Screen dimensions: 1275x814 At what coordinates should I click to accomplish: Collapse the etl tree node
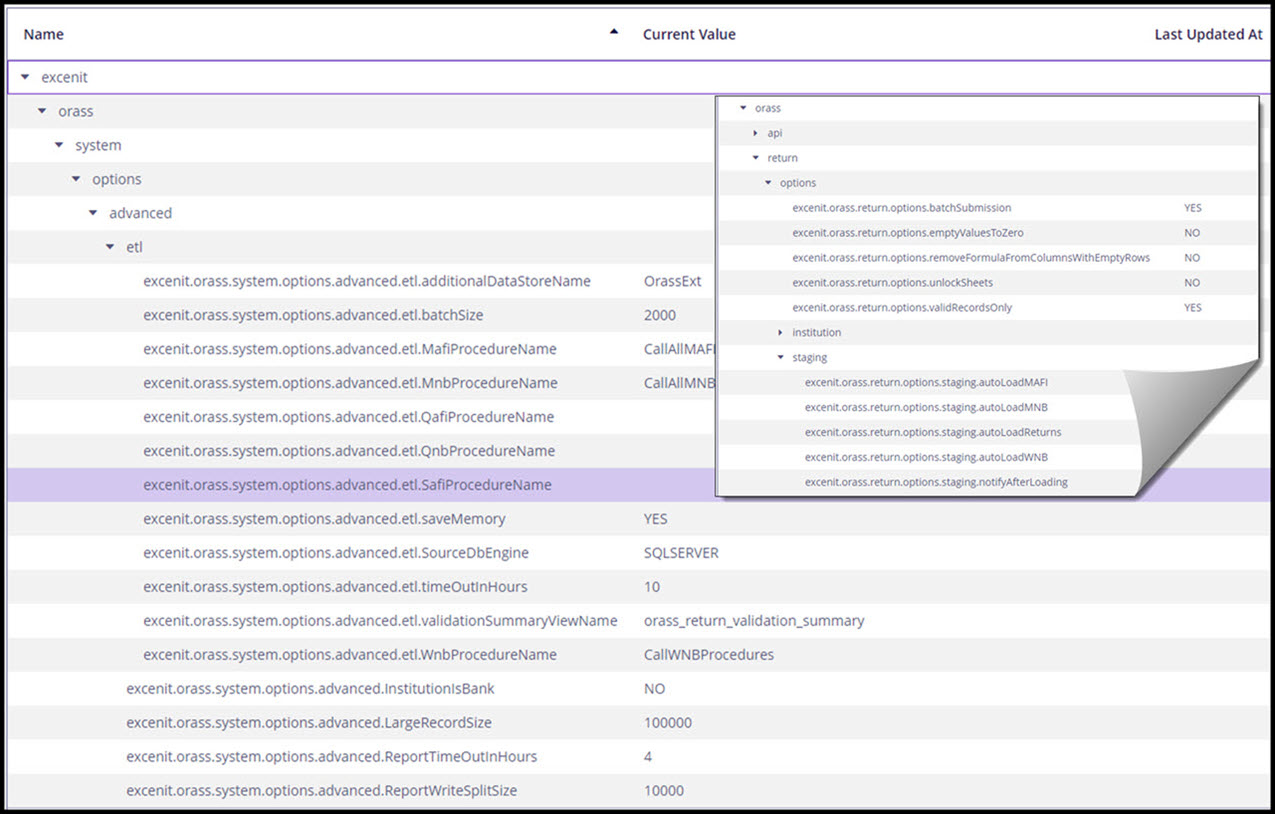(x=109, y=247)
